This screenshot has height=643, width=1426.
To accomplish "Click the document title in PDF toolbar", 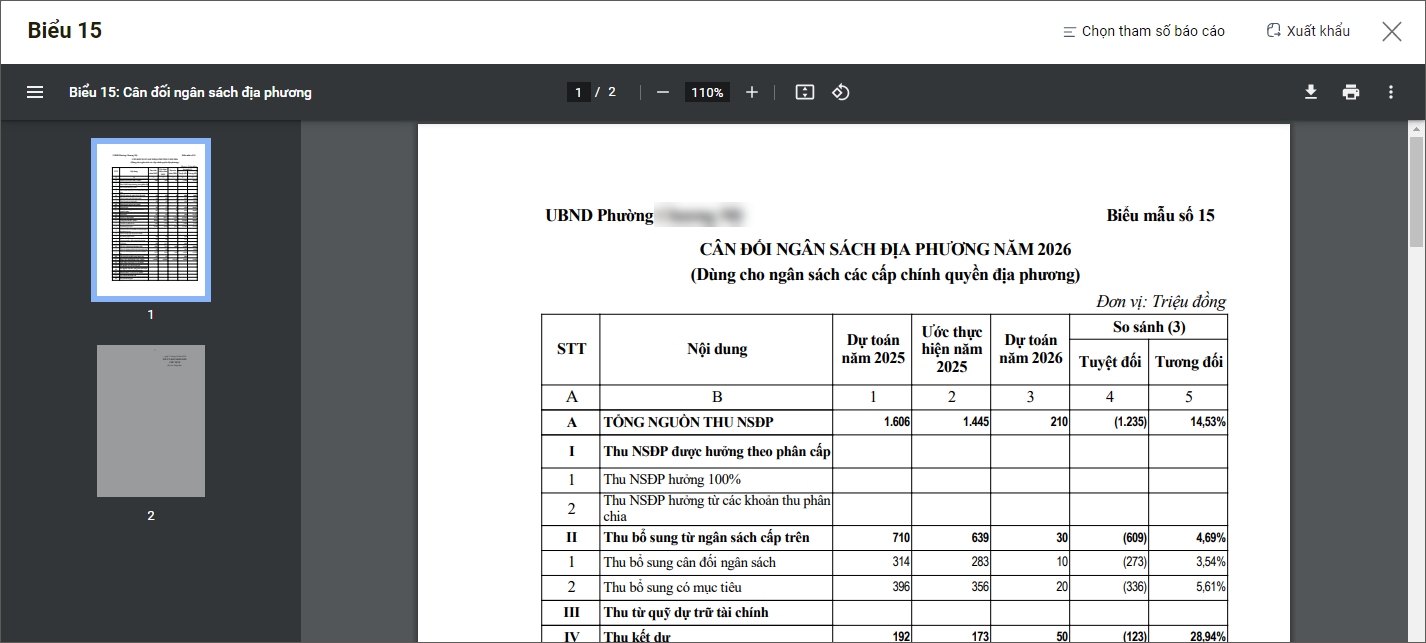I will coord(190,92).
